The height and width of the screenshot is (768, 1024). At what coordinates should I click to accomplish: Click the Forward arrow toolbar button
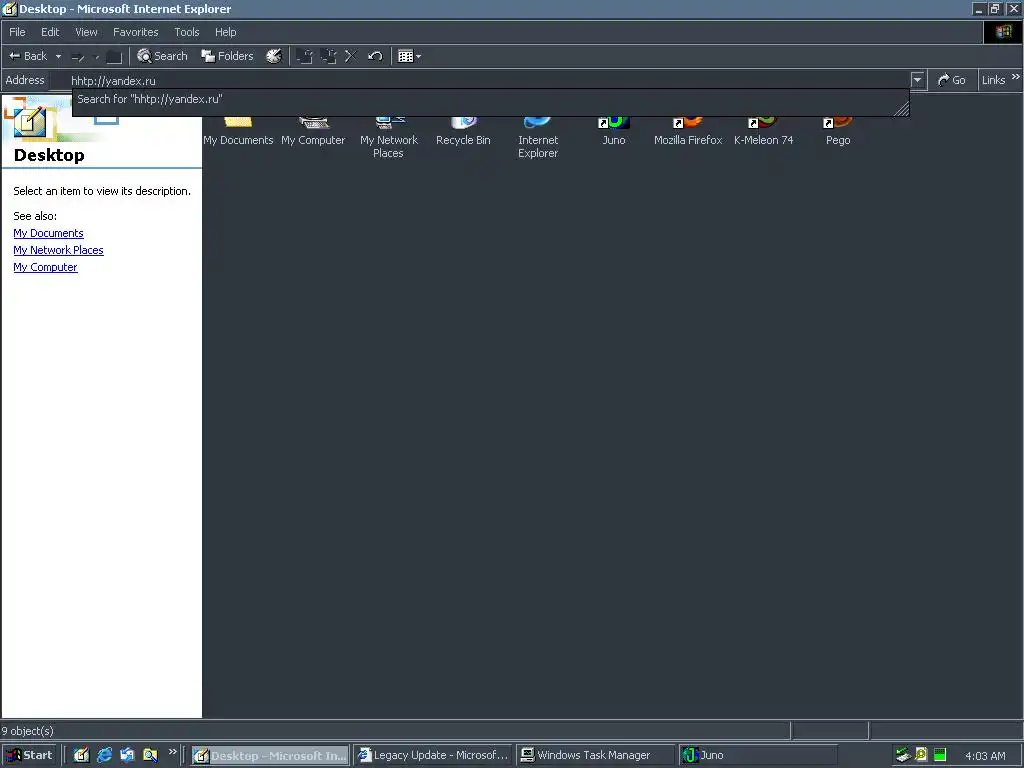[x=78, y=57]
